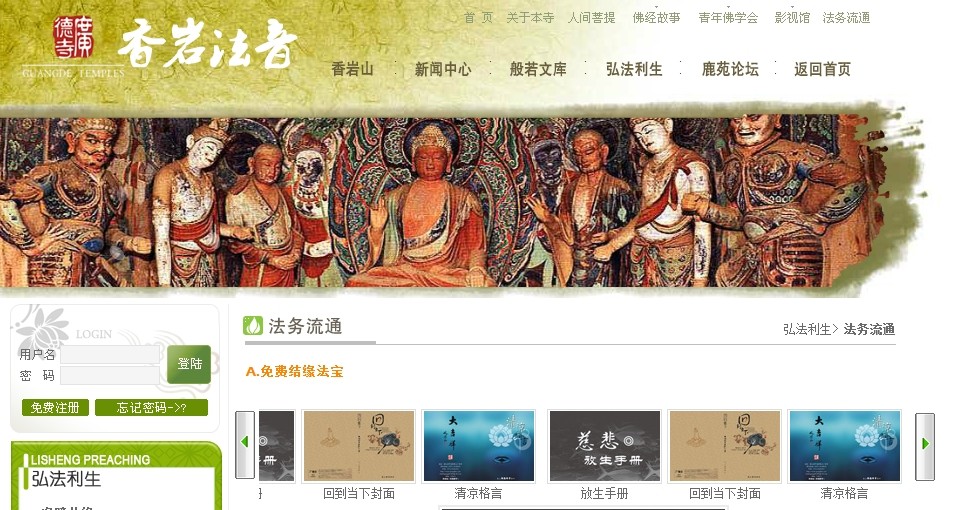
Task: Click the green 登陆 login button
Action: [189, 364]
